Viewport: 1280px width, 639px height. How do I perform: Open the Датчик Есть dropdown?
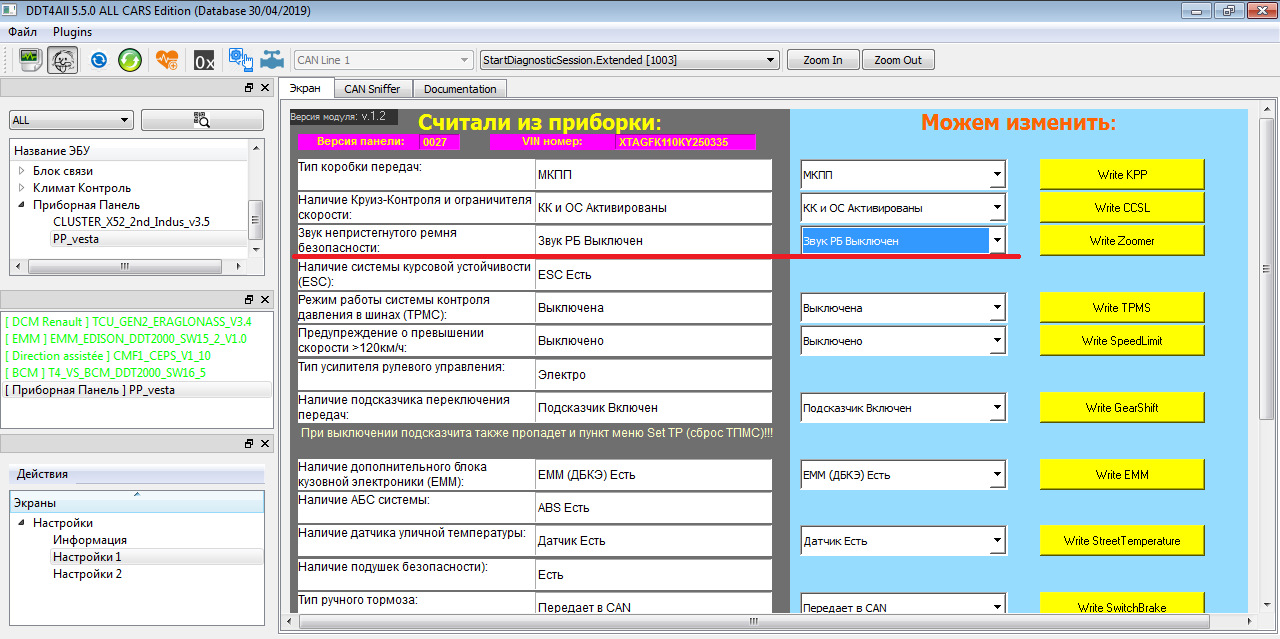tap(902, 541)
